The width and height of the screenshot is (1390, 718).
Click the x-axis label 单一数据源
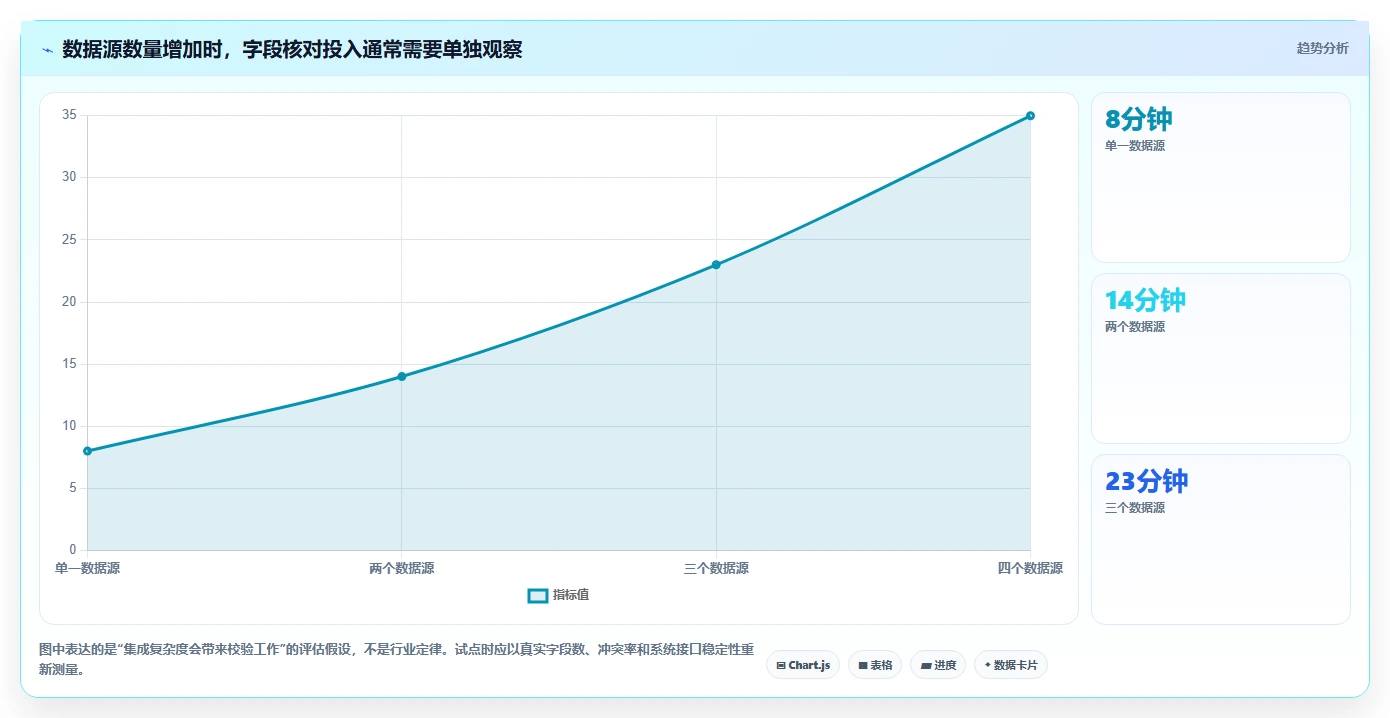pyautogui.click(x=88, y=568)
